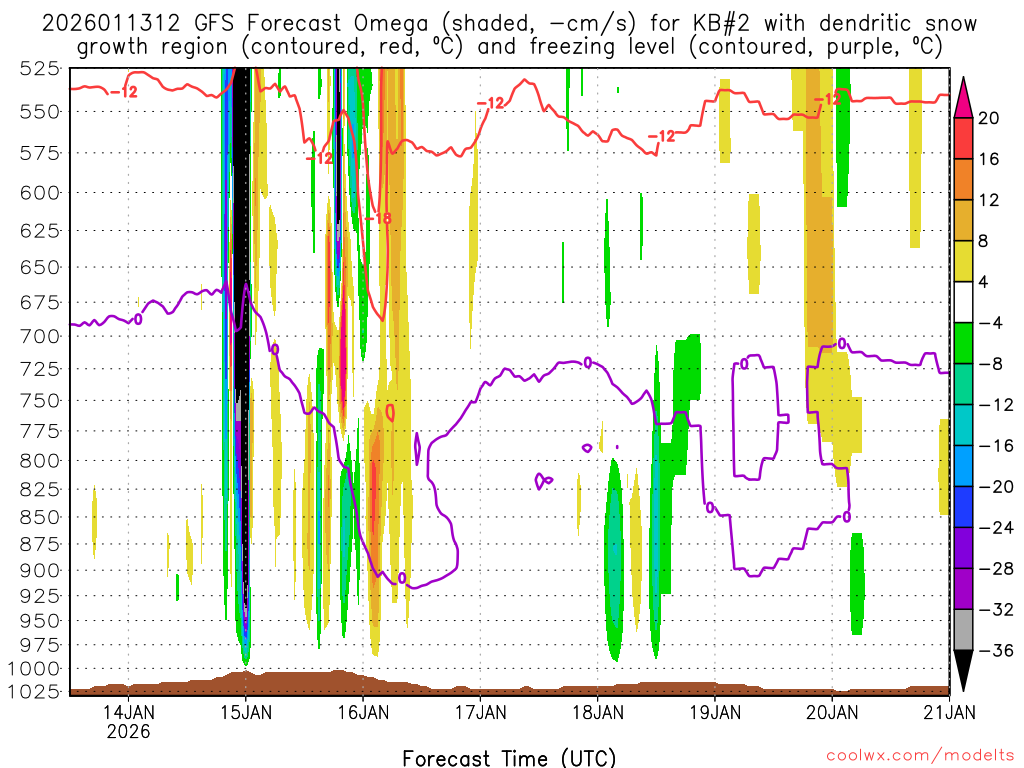Screen dimensions: 1024x768
Task: Click the 21JAN time axis label
Action: [950, 712]
